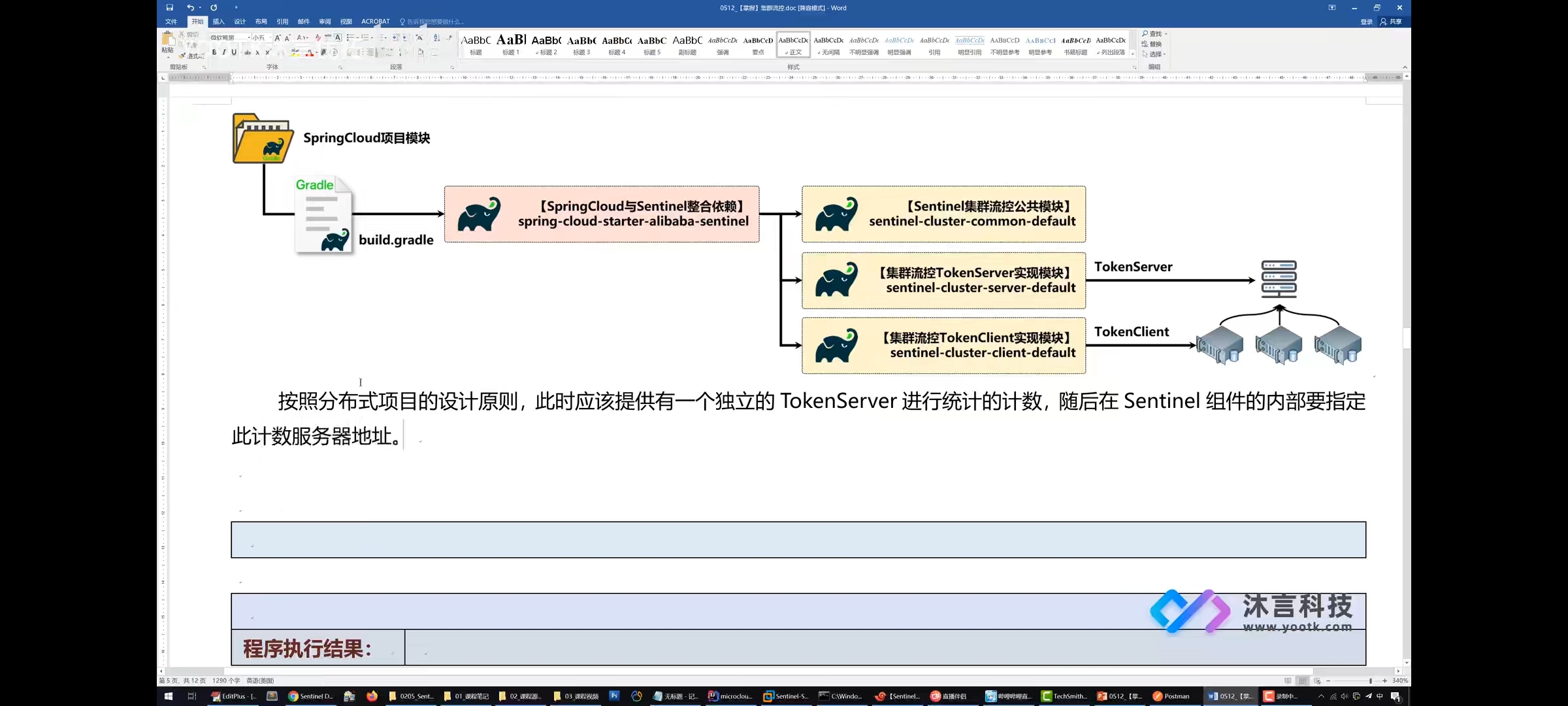
Task: Decrease paragraph indent
Action: point(395,38)
